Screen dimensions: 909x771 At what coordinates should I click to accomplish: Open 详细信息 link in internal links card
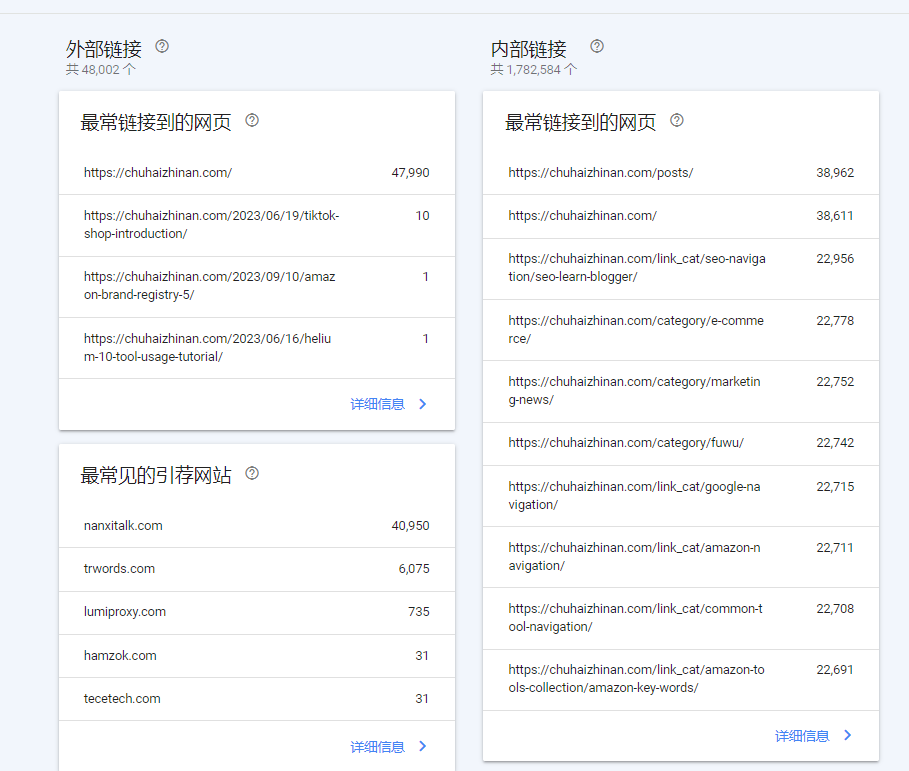(802, 736)
